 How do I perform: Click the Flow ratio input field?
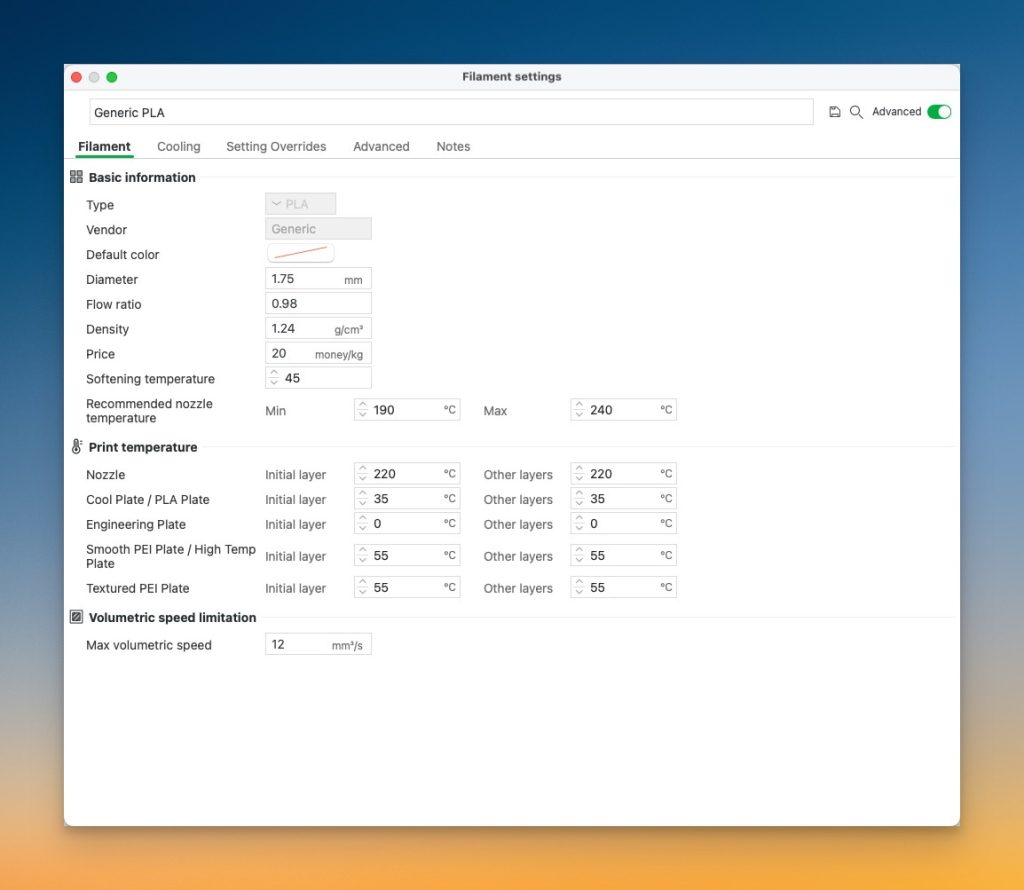(318, 303)
